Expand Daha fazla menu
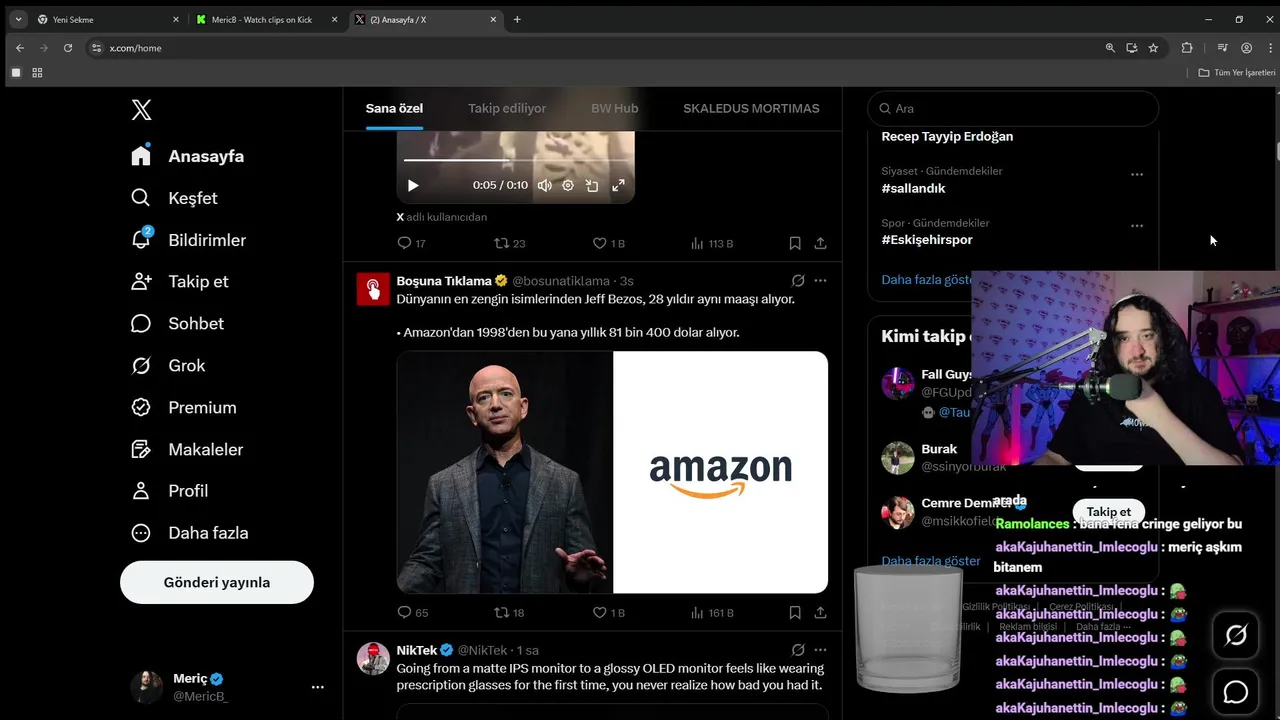Image resolution: width=1280 pixels, height=720 pixels. click(190, 533)
